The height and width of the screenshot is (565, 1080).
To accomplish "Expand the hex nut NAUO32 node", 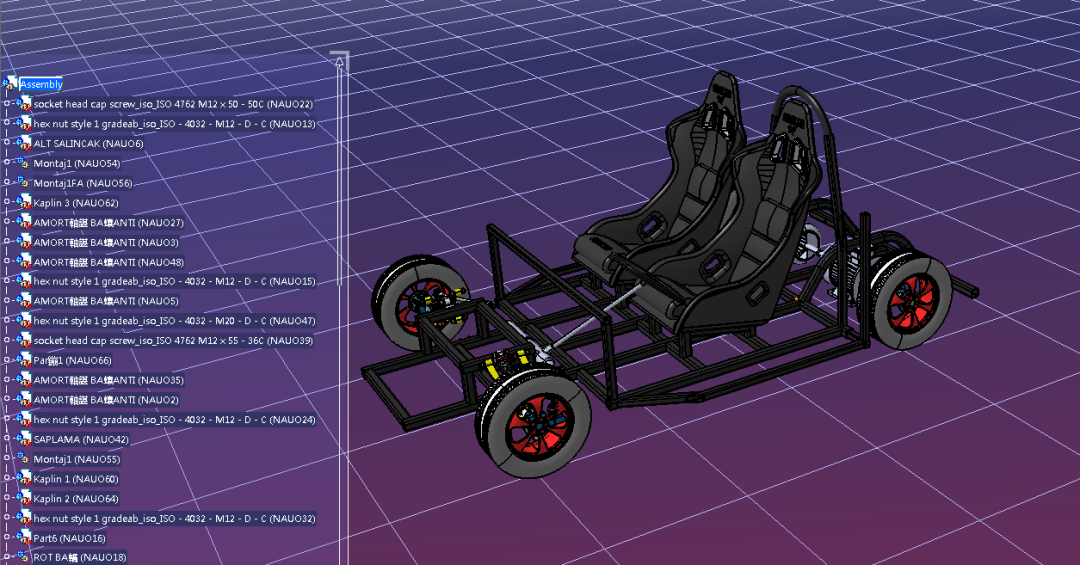I will tap(7, 517).
